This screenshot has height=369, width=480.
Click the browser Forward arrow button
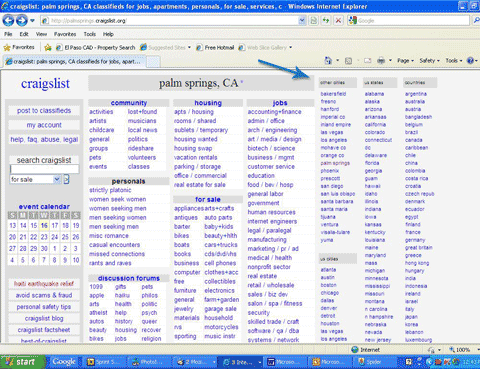click(22, 21)
